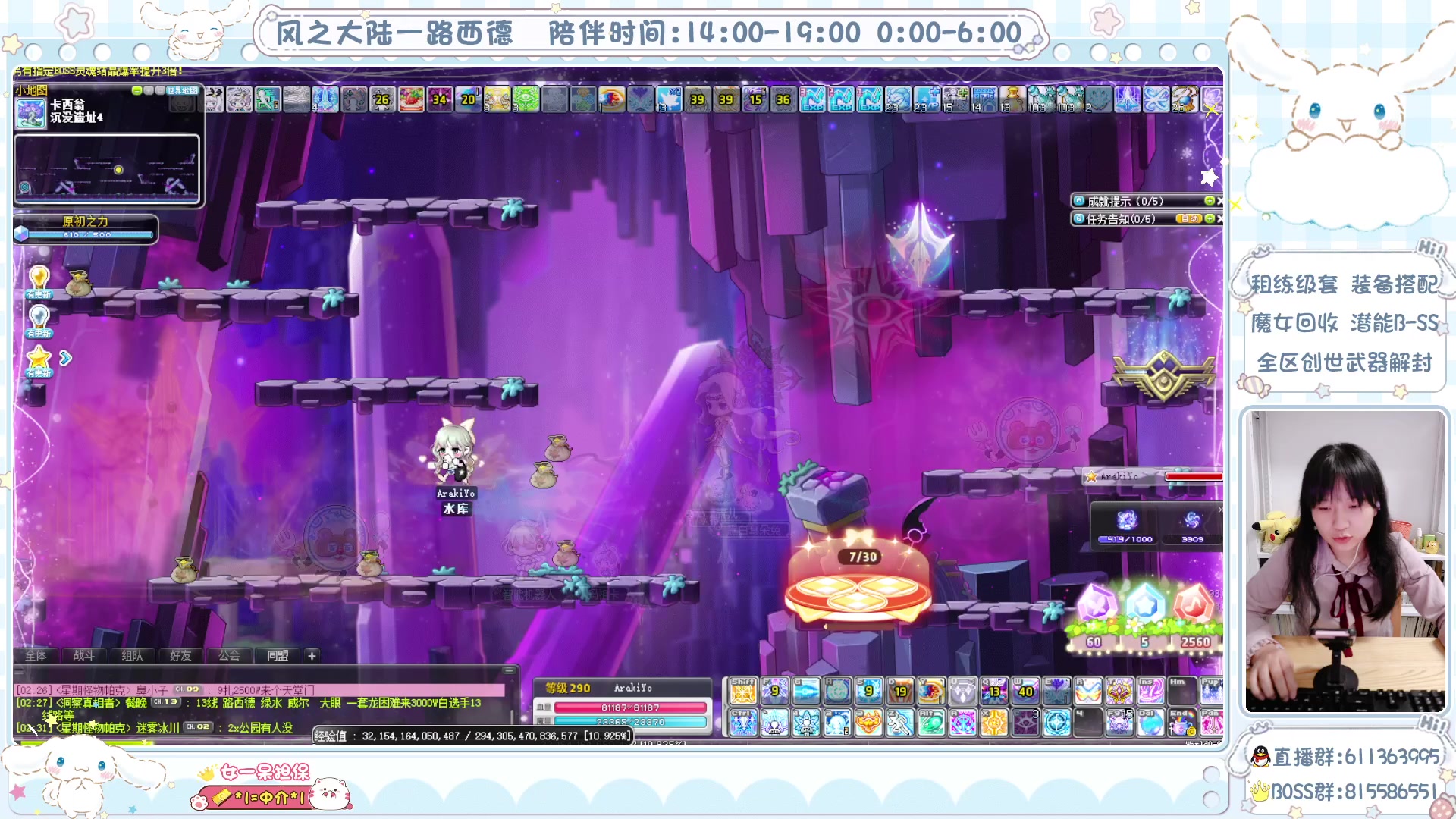
Task: Click the 经验值 experience bar readout
Action: [x=472, y=736]
